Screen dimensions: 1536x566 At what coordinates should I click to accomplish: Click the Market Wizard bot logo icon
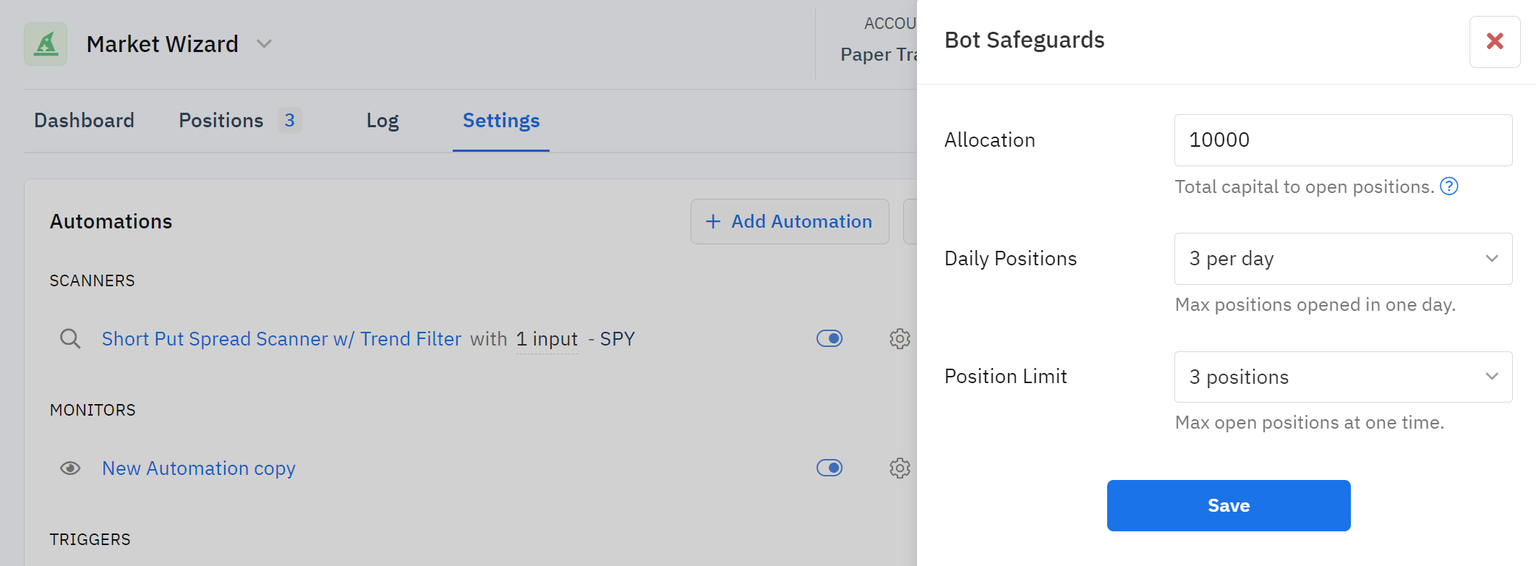pos(45,44)
